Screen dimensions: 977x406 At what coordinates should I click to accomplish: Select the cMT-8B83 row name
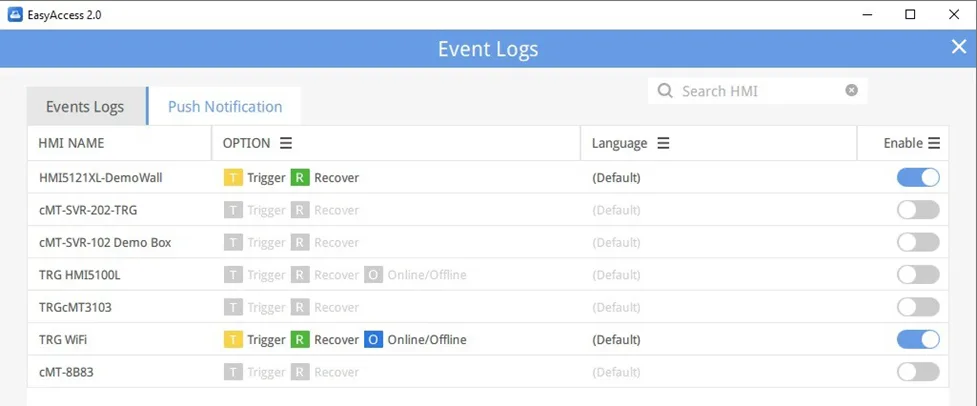pos(66,372)
